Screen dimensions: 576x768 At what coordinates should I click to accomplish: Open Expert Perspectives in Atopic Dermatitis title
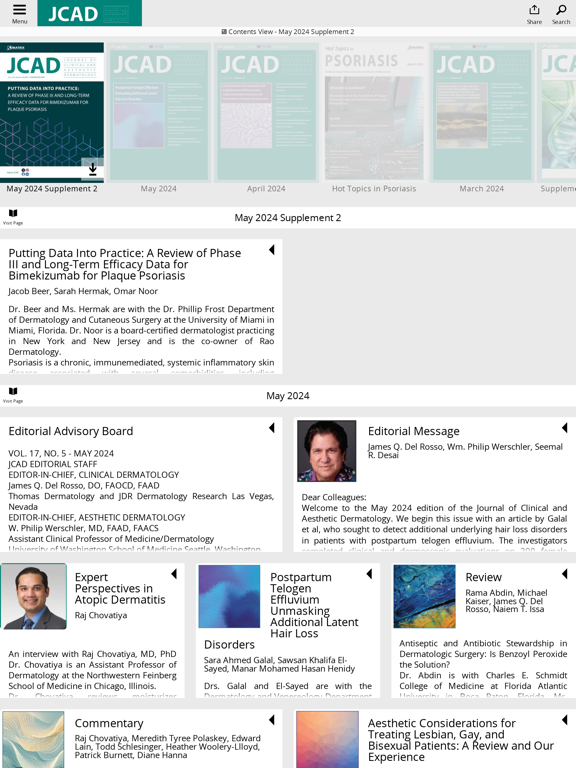point(120,588)
